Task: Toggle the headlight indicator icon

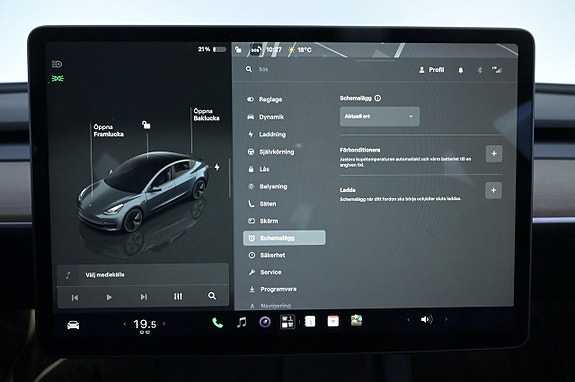Action: pyautogui.click(x=57, y=64)
